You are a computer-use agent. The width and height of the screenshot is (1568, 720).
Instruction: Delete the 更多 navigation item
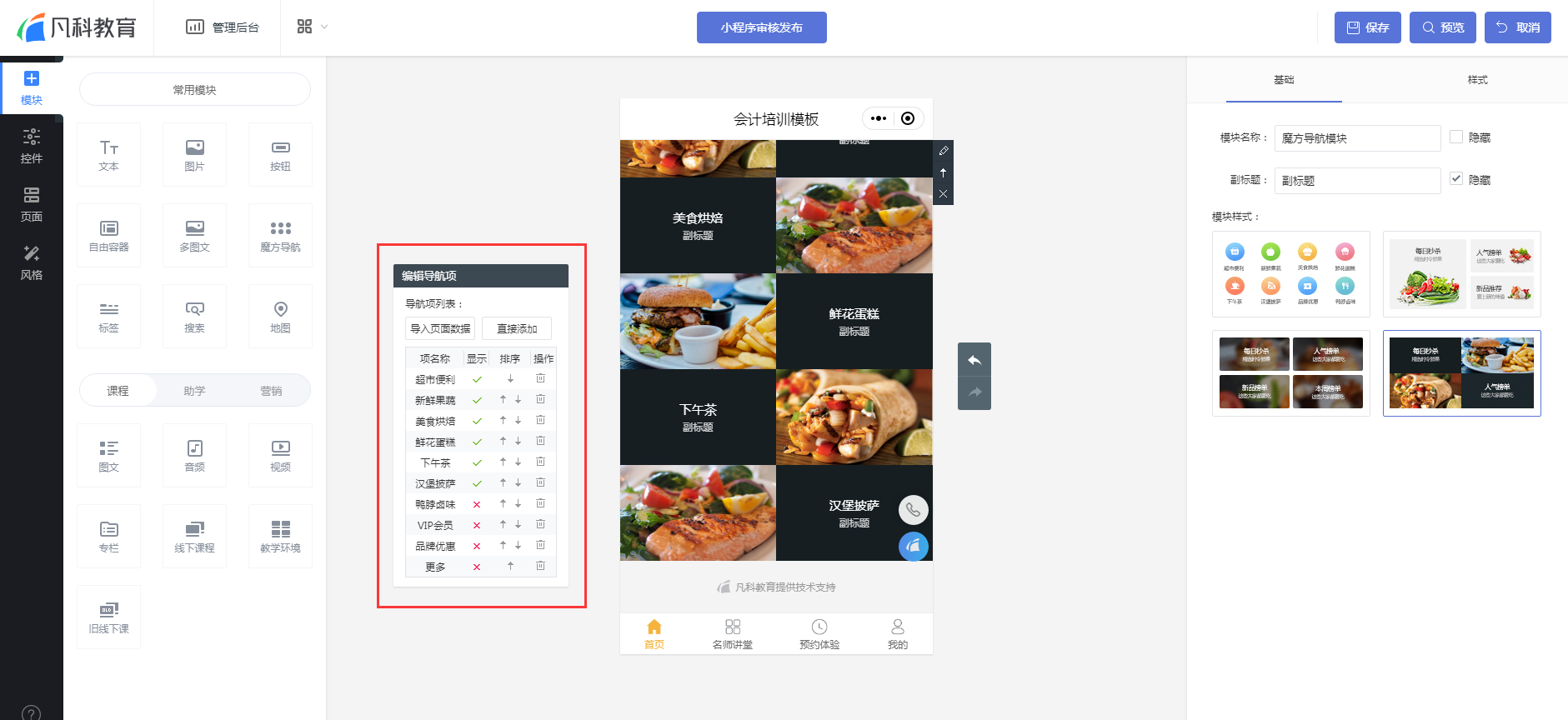[540, 566]
